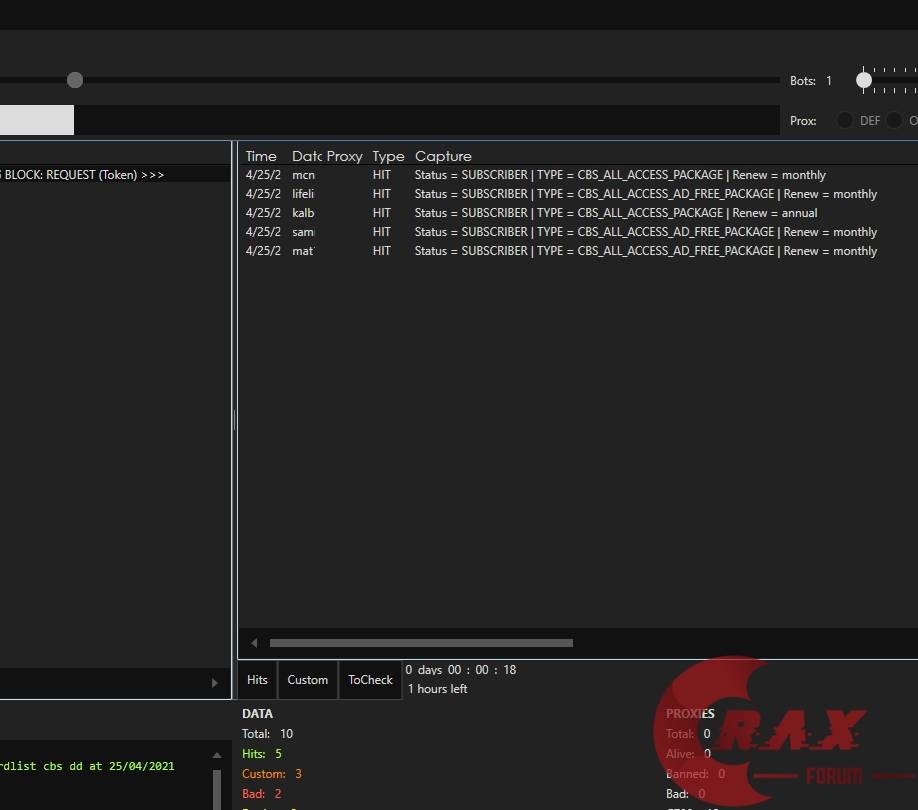The height and width of the screenshot is (810, 918).
Task: Select the BLOCK: REQUEST (Token) log line
Action: tap(85, 175)
